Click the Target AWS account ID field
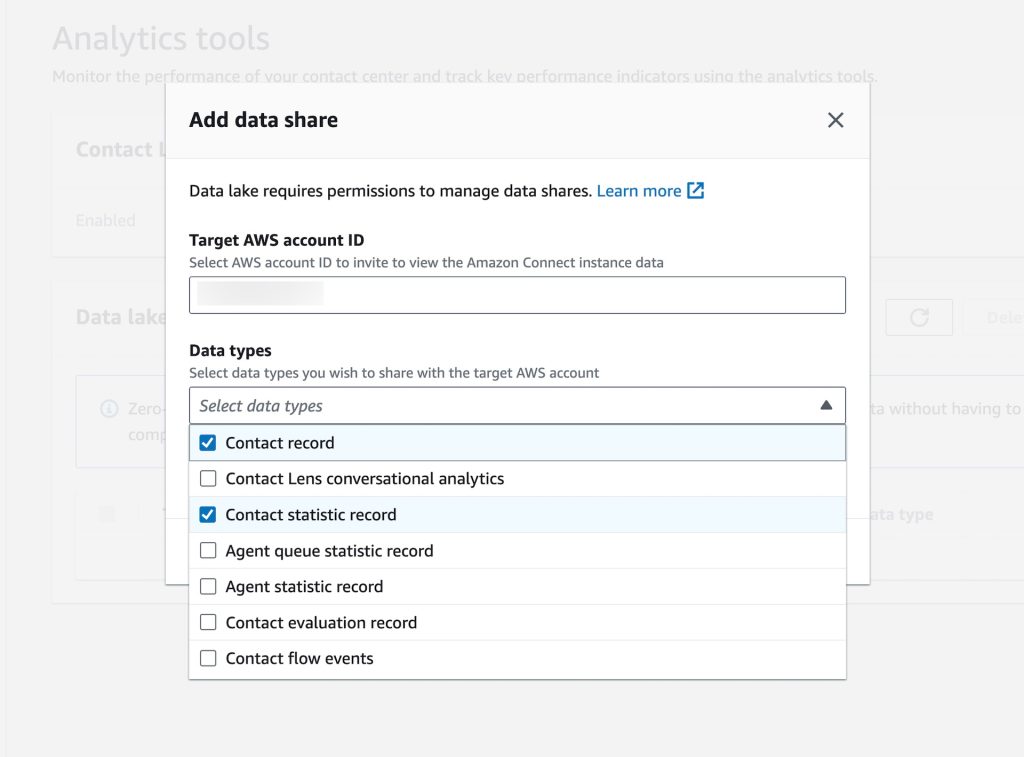Viewport: 1024px width, 757px height. tap(517, 295)
